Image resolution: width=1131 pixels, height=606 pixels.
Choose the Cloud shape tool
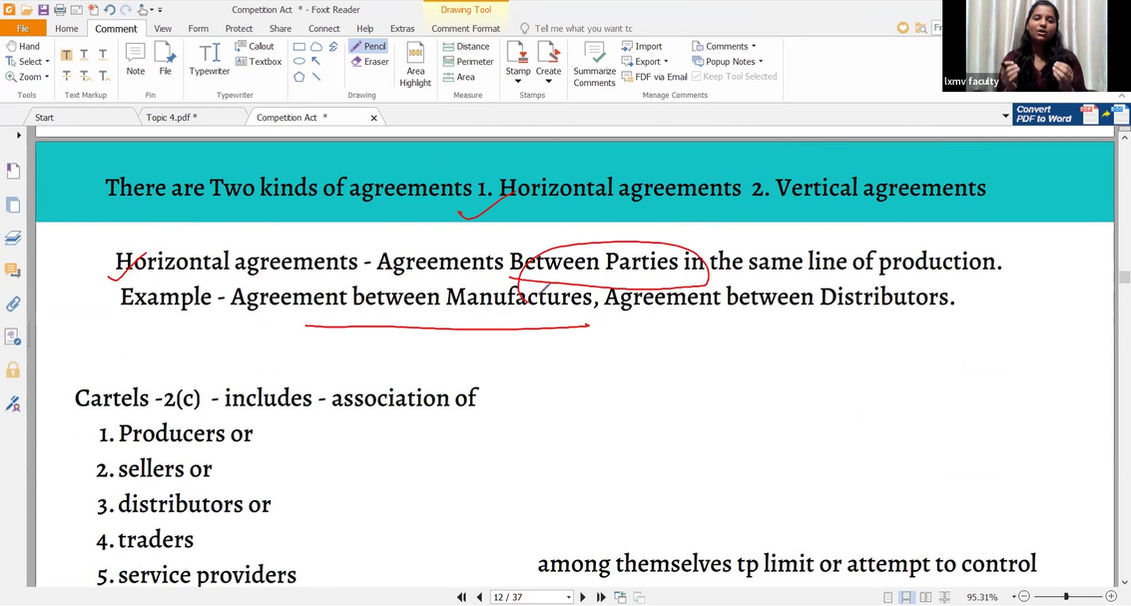pos(316,46)
